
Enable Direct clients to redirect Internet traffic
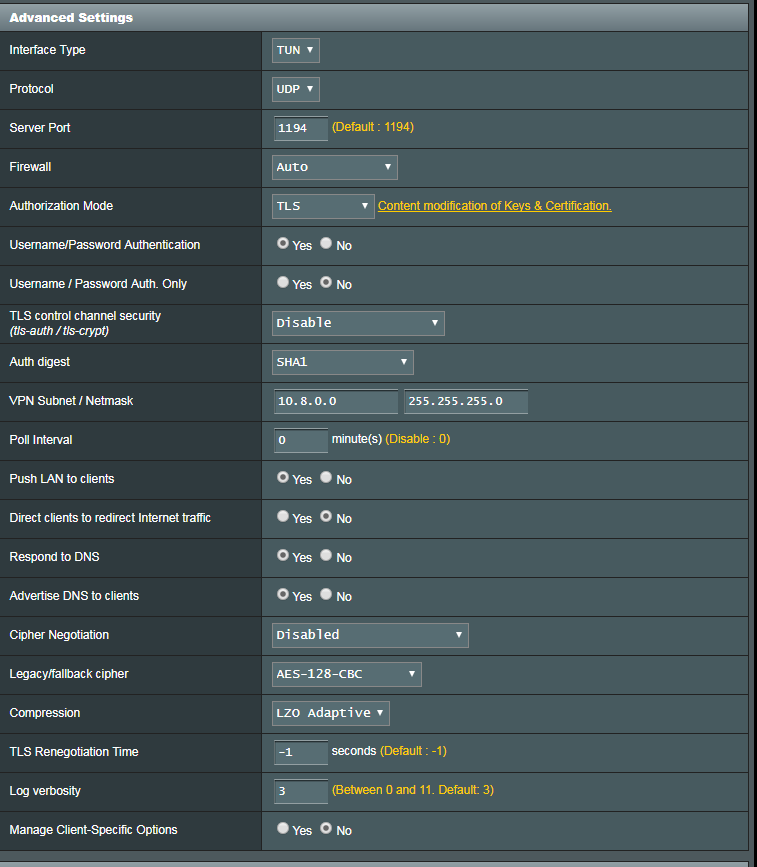coord(283,517)
